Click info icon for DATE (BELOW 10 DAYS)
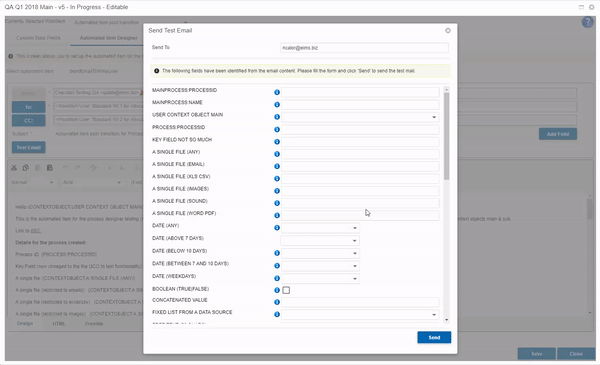 277,253
